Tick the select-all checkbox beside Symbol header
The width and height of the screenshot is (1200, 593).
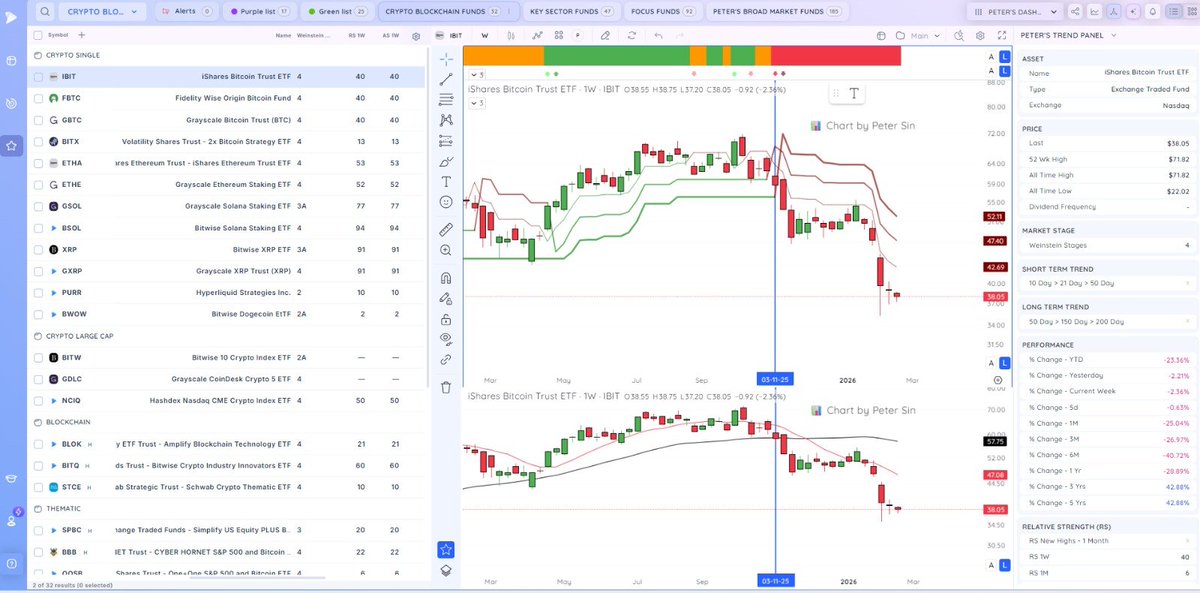(38, 35)
